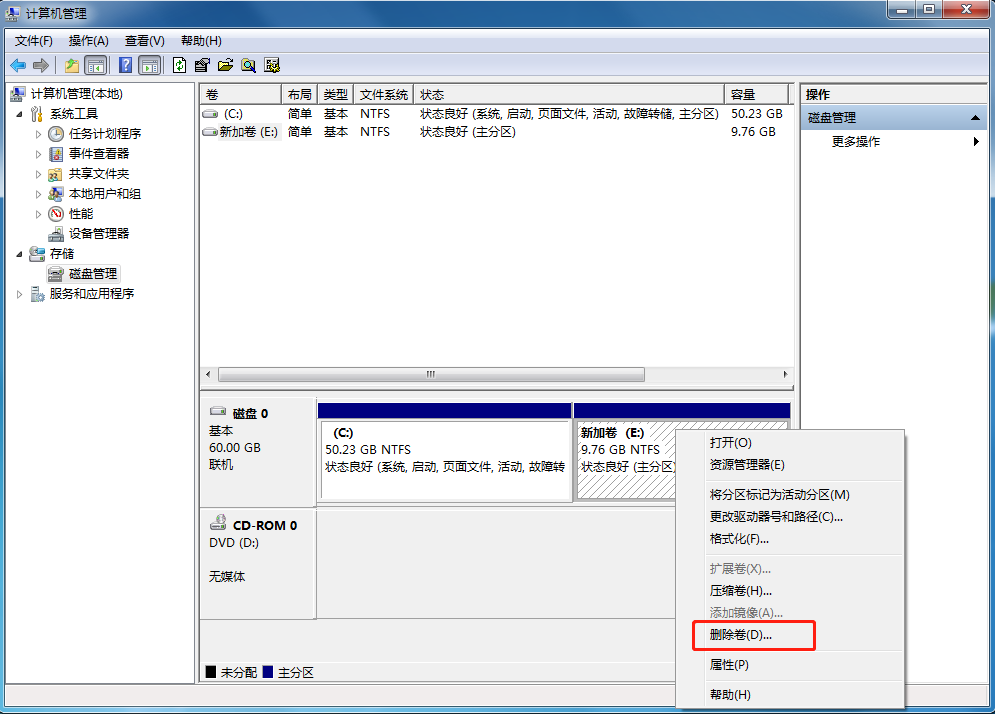Expand the 本地用户和组 node
Image resolution: width=995 pixels, height=714 pixels.
coord(38,194)
